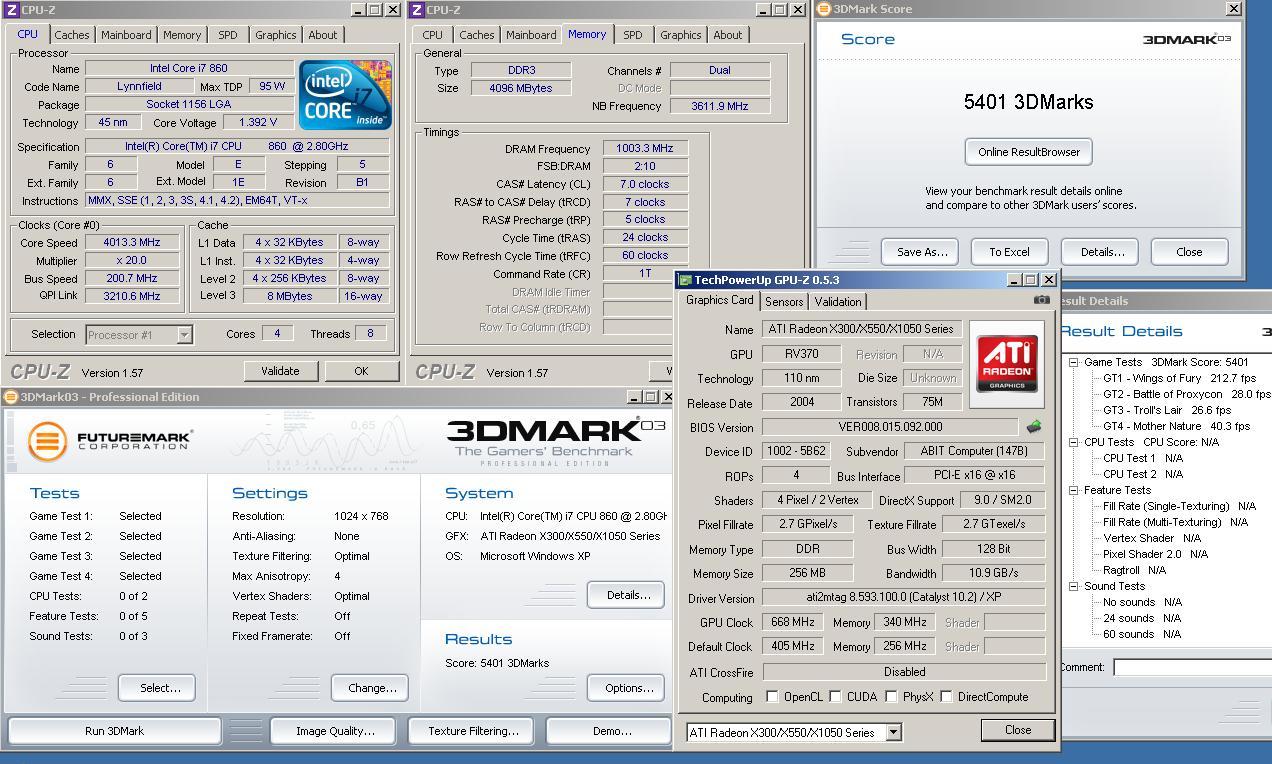Select GT3 - Troll's Lair row

coord(1167,410)
